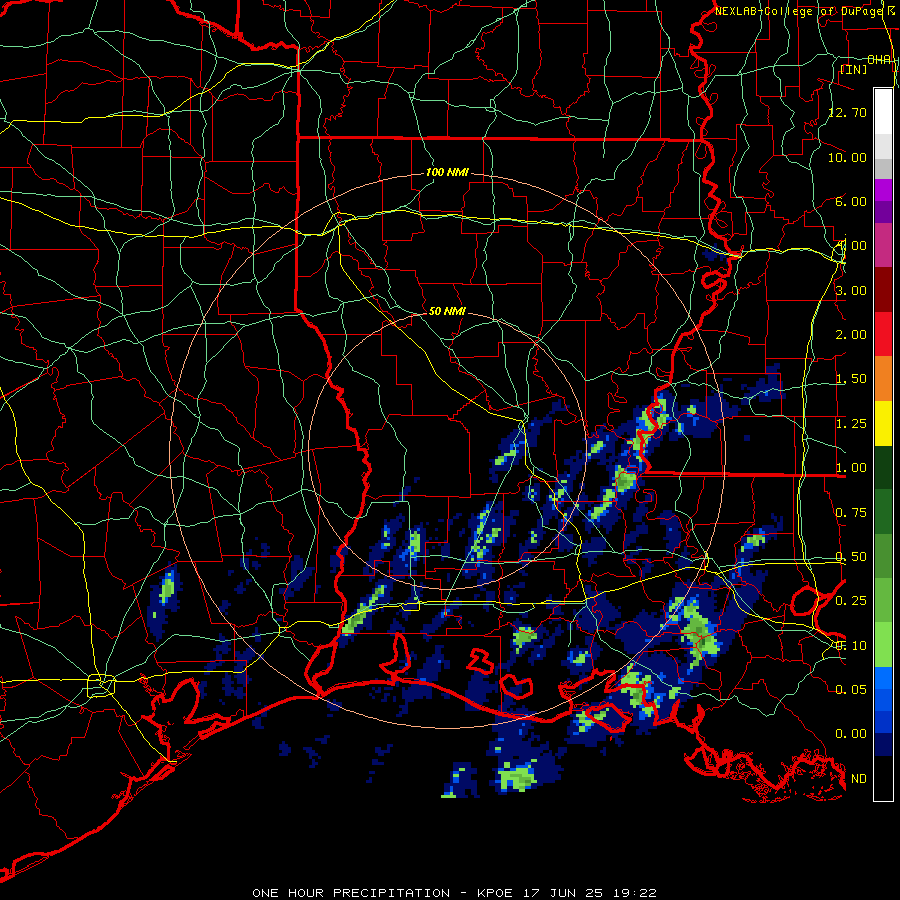Pick the pink swatch beside 4.00

click(883, 245)
